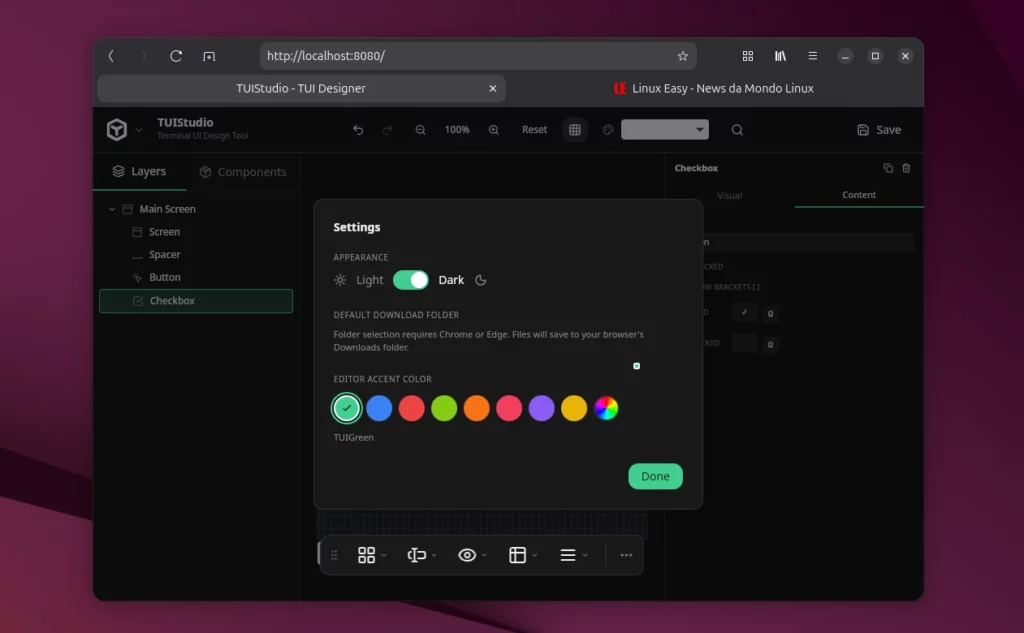
Task: Click the zoom in magnifier icon
Action: (x=494, y=130)
